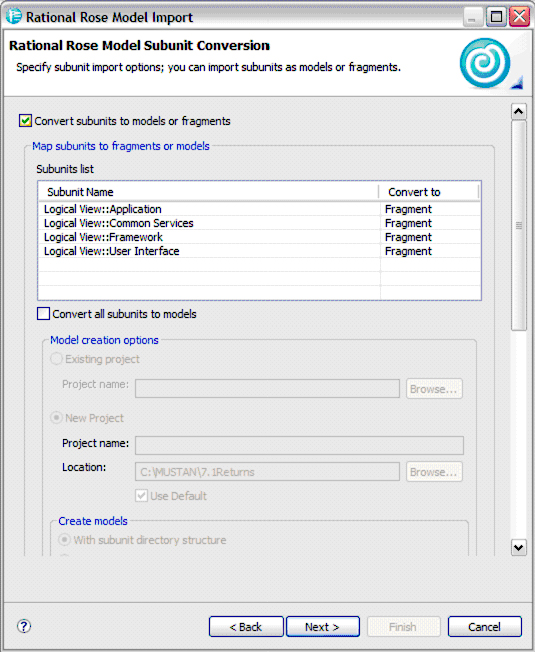The height and width of the screenshot is (652, 535).
Task: Choose With subunit directory structure option
Action: 64,540
